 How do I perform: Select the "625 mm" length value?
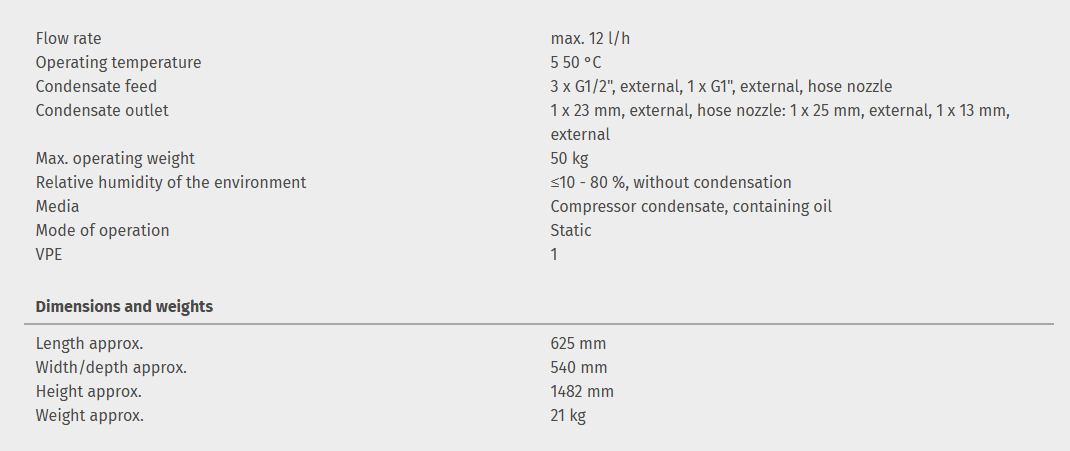point(578,344)
